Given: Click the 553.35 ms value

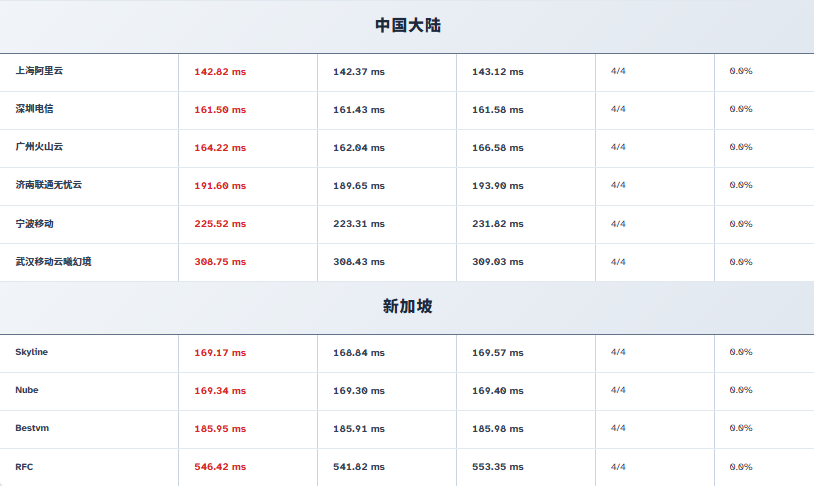Looking at the screenshot, I should click(x=498, y=467).
